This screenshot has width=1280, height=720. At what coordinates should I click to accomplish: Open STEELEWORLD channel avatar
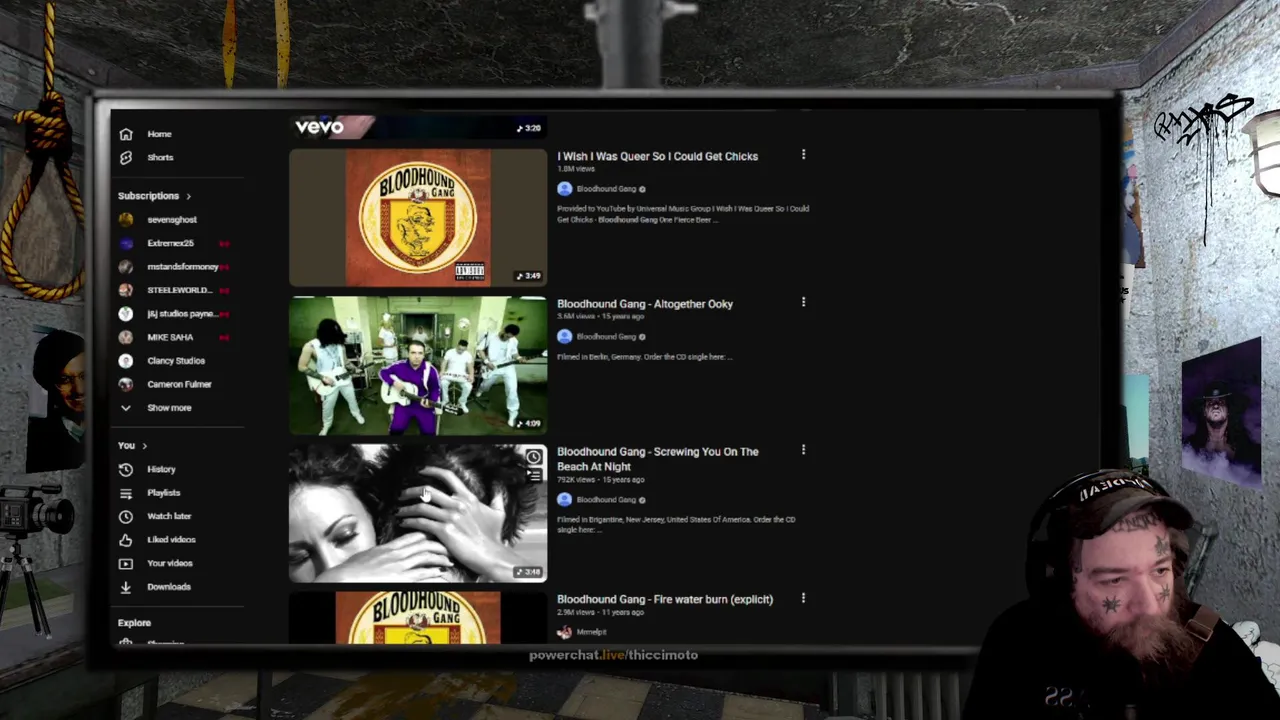tap(125, 290)
